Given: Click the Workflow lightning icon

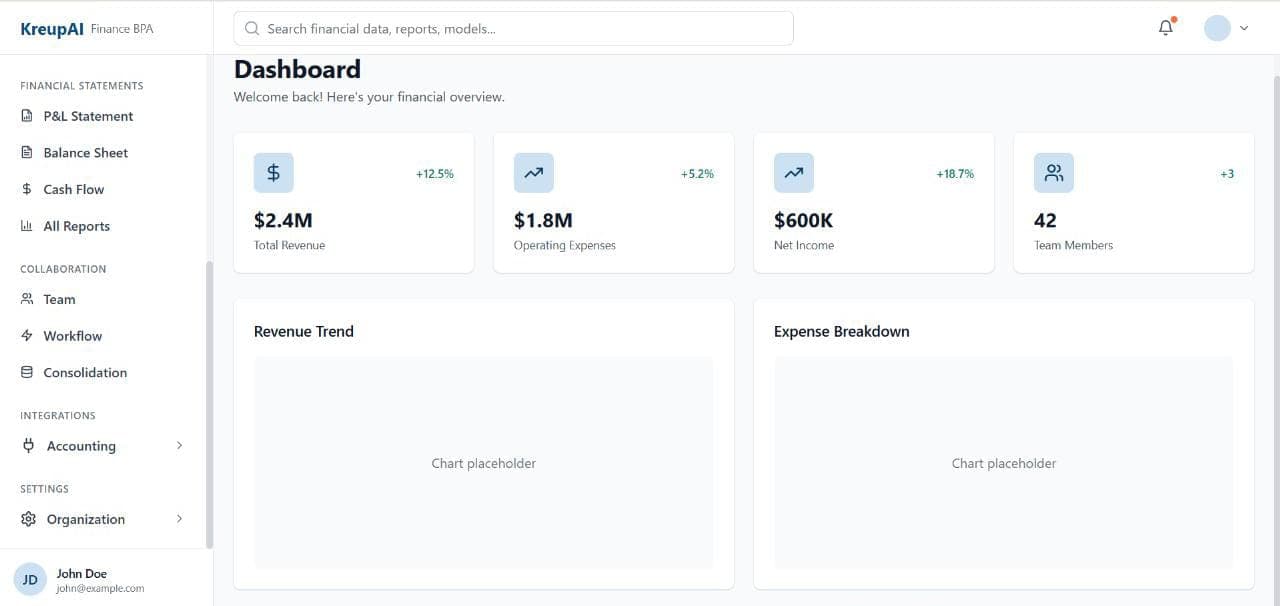Looking at the screenshot, I should [26, 335].
